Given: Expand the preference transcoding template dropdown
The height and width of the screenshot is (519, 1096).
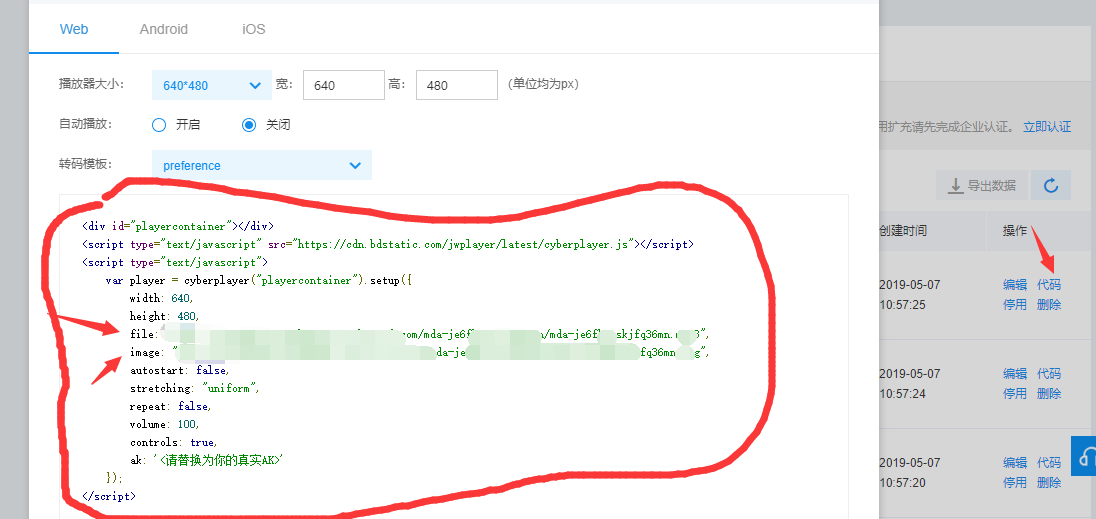Looking at the screenshot, I should tap(261, 166).
